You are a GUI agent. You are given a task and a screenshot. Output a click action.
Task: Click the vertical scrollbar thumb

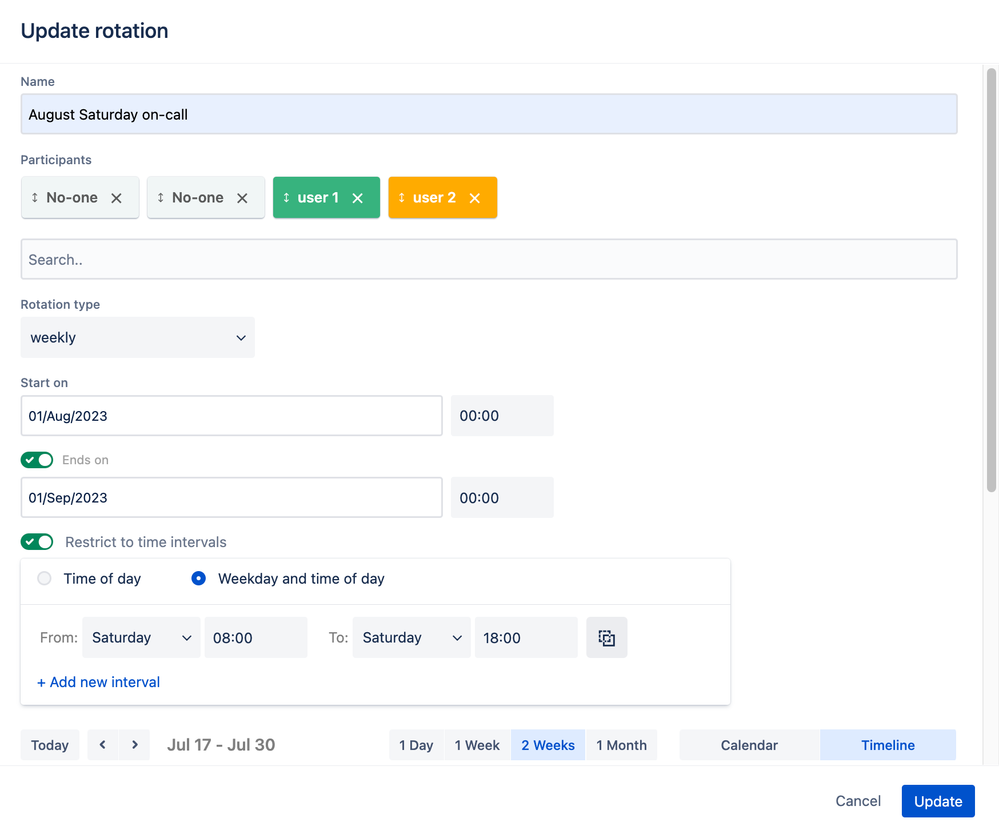coord(991,280)
